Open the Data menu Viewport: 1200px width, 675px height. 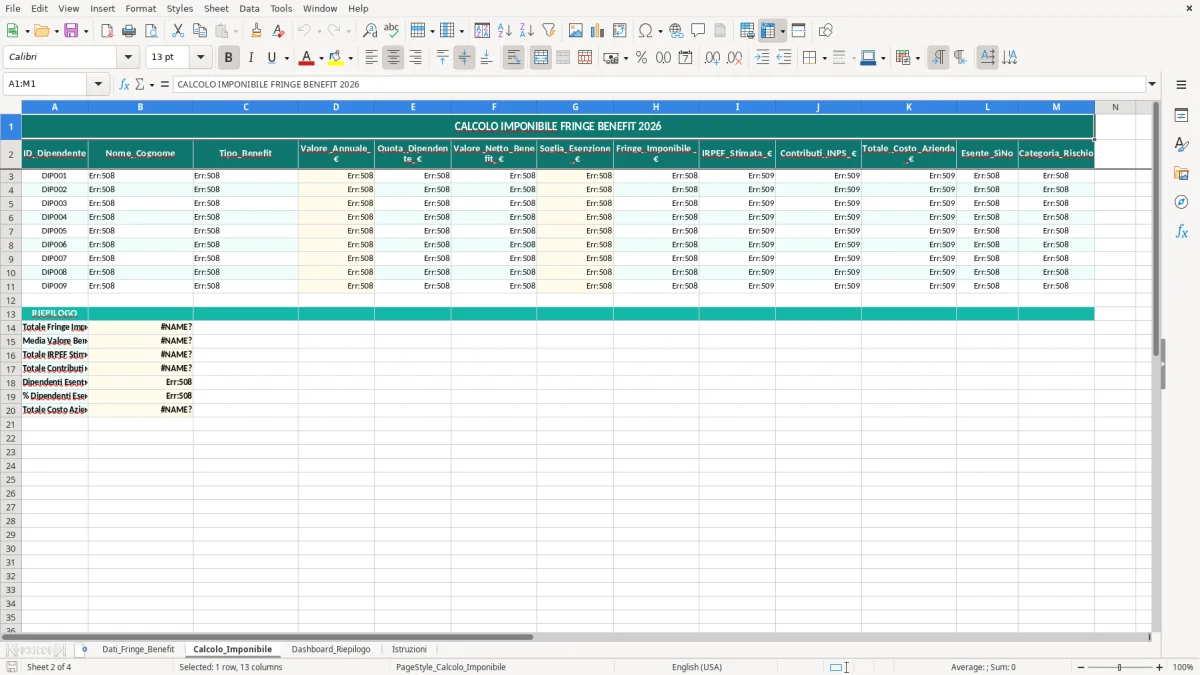pos(249,8)
